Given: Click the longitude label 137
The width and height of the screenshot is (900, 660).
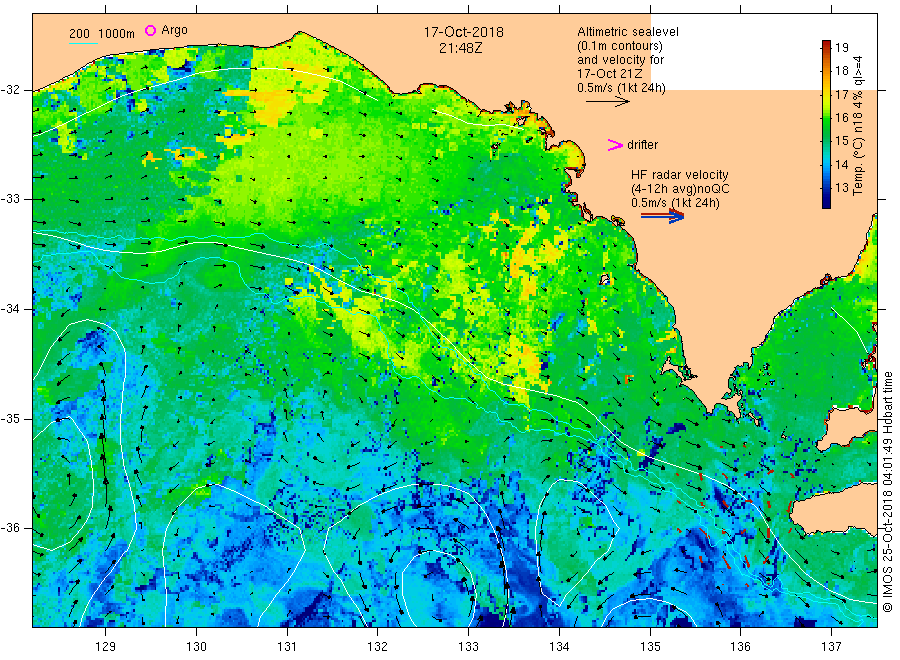Looking at the screenshot, I should pyautogui.click(x=831, y=646).
